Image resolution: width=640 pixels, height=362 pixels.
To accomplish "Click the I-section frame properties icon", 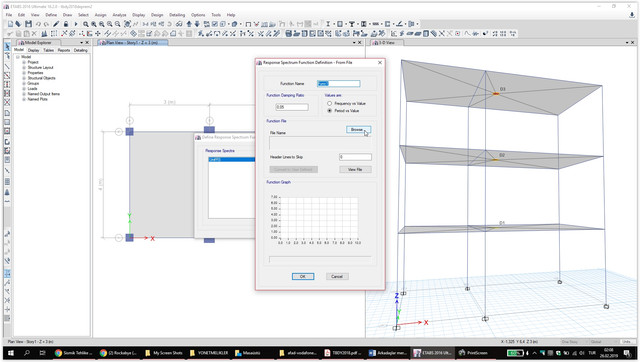I will coord(328,24).
